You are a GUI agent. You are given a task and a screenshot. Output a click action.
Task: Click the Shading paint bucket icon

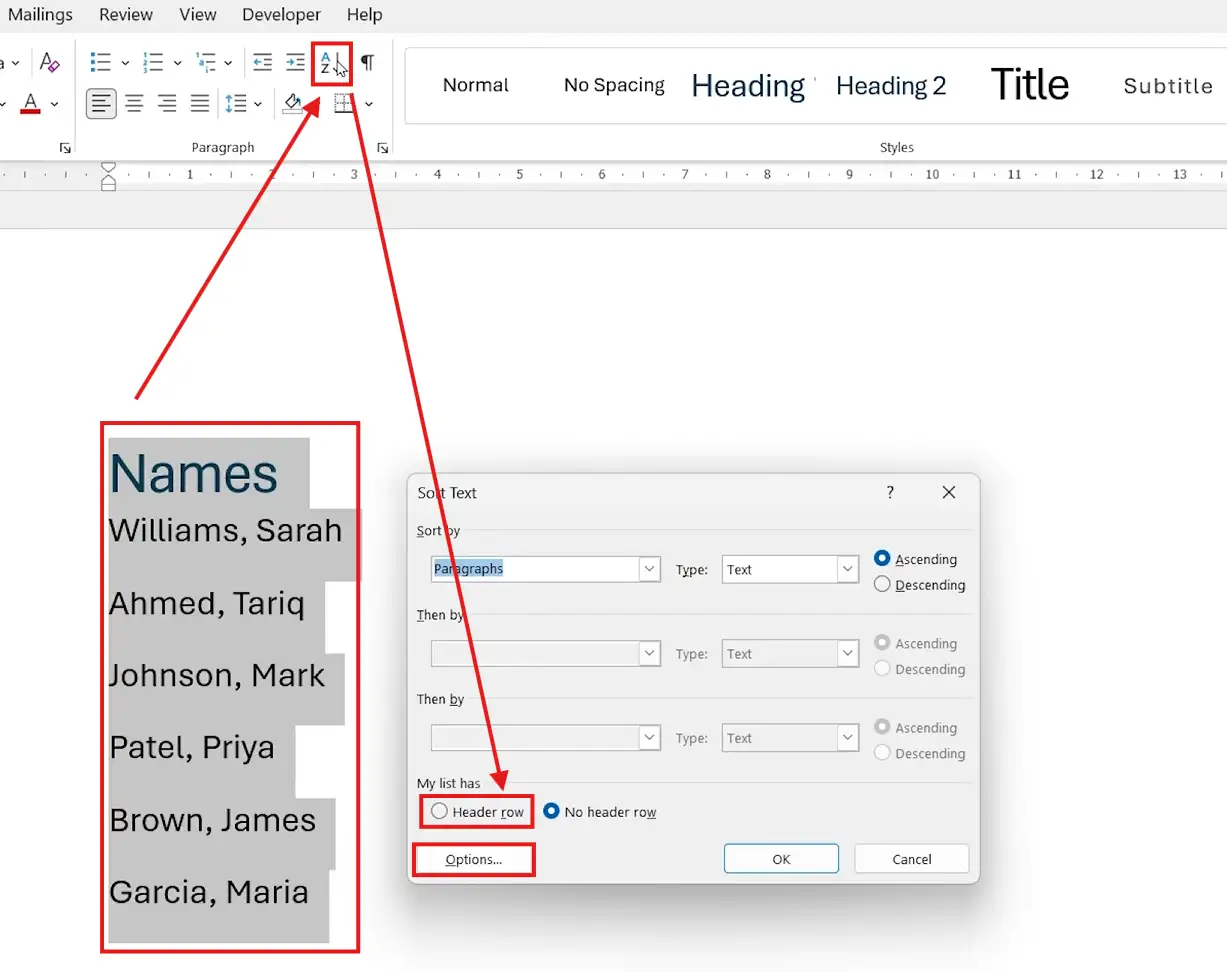(x=293, y=102)
